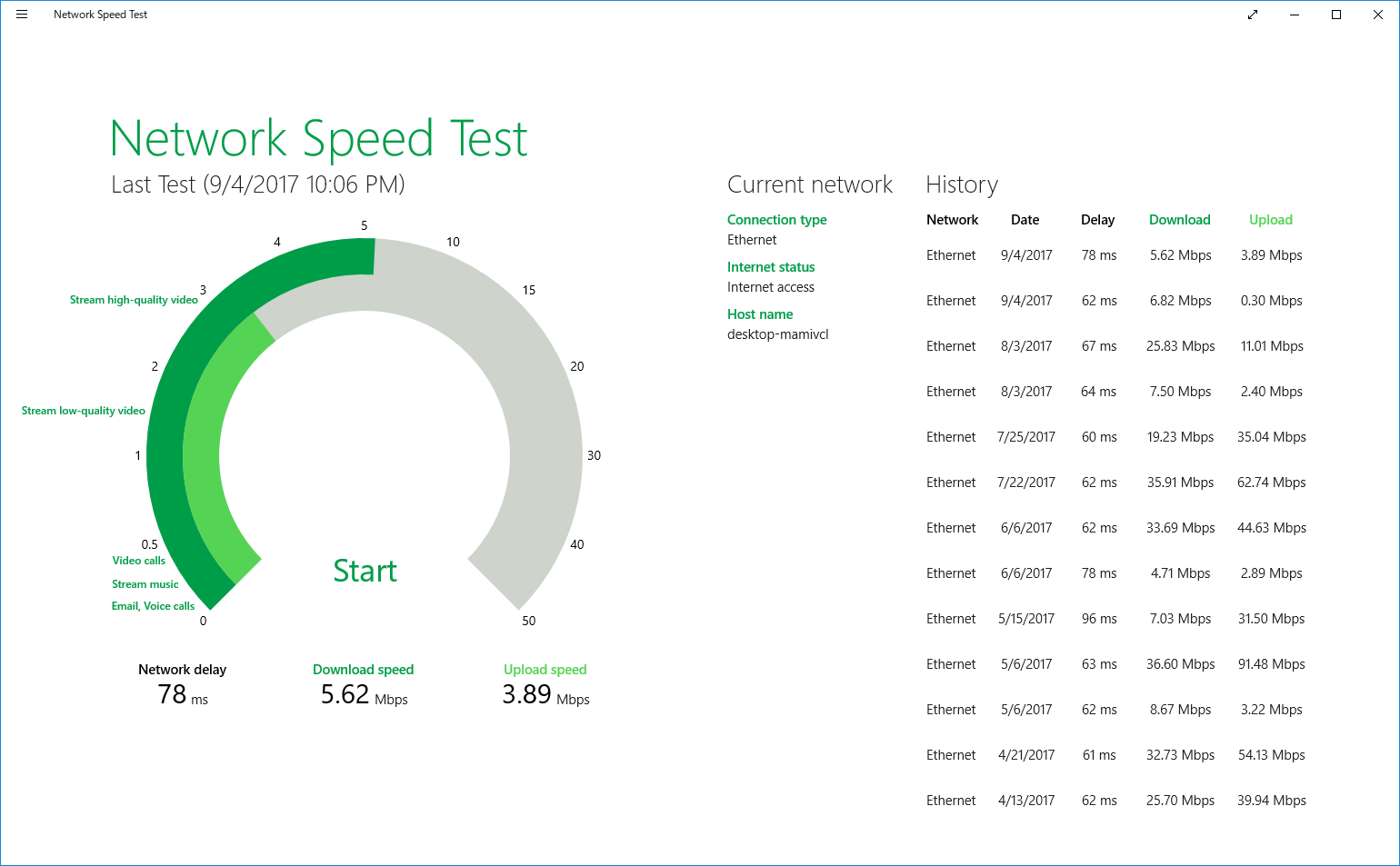Click the desktop-mamivcl host name value

point(778,334)
